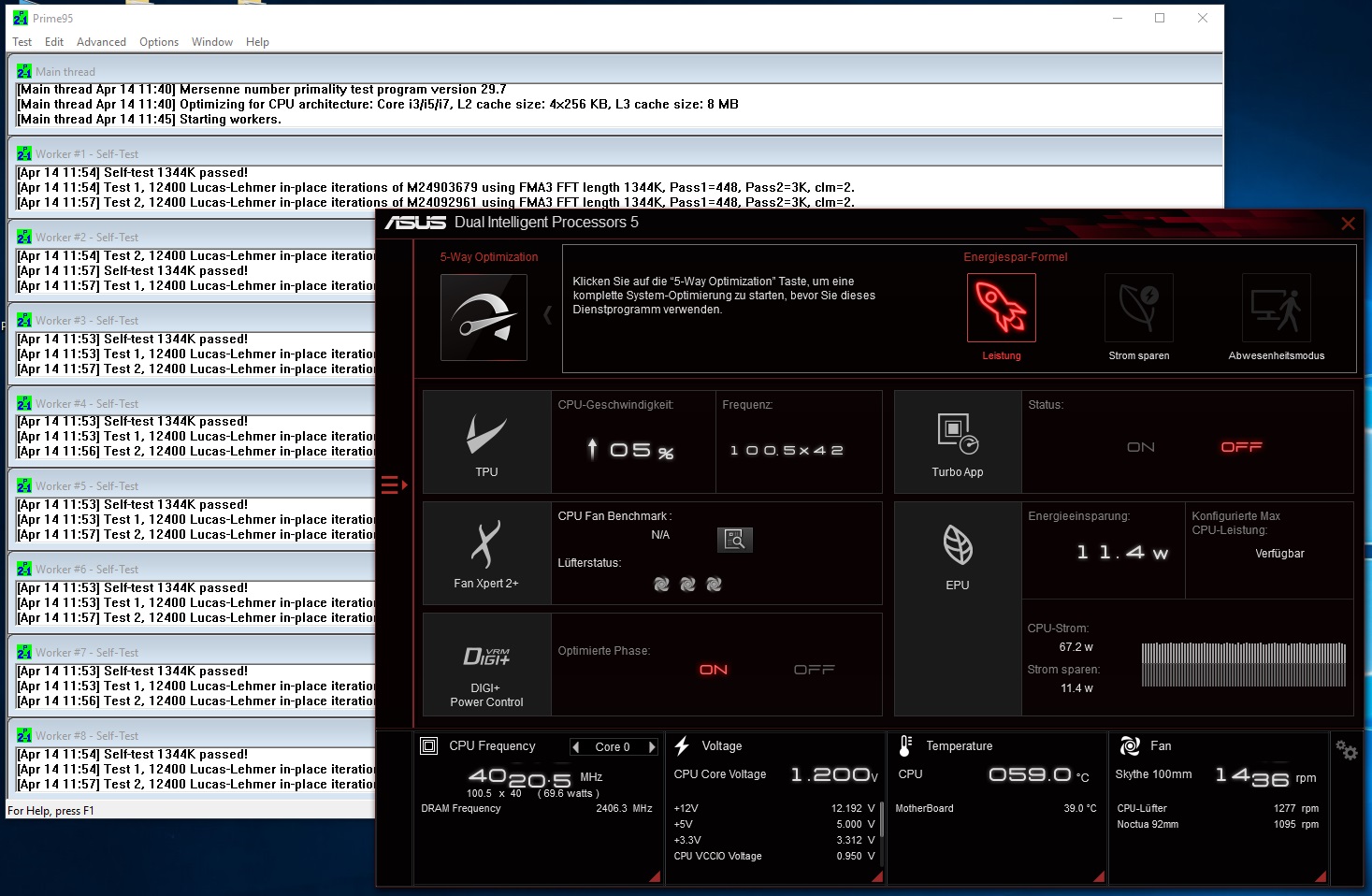Open the EPU energy panel
The image size is (1372, 896).
tap(957, 553)
